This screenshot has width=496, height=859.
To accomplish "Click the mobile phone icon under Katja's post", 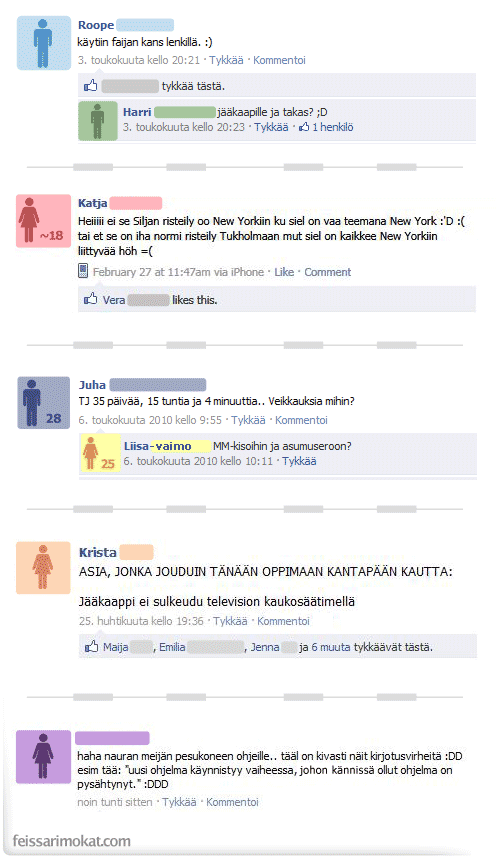I will tap(83, 271).
